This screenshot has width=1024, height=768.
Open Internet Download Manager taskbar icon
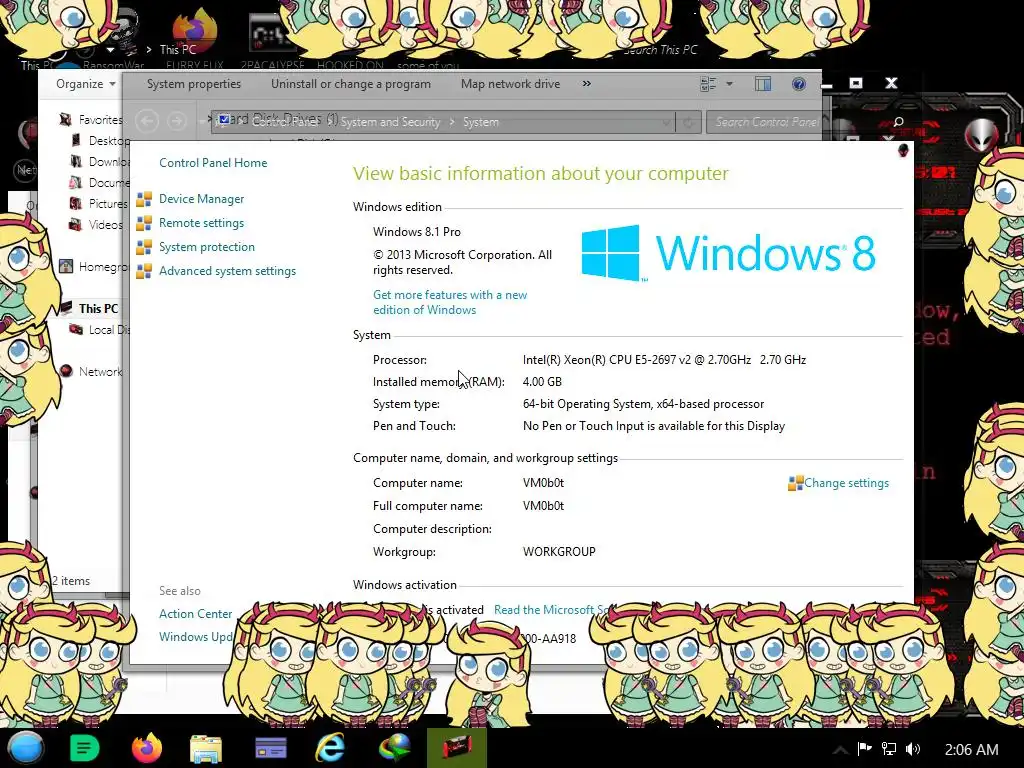394,748
